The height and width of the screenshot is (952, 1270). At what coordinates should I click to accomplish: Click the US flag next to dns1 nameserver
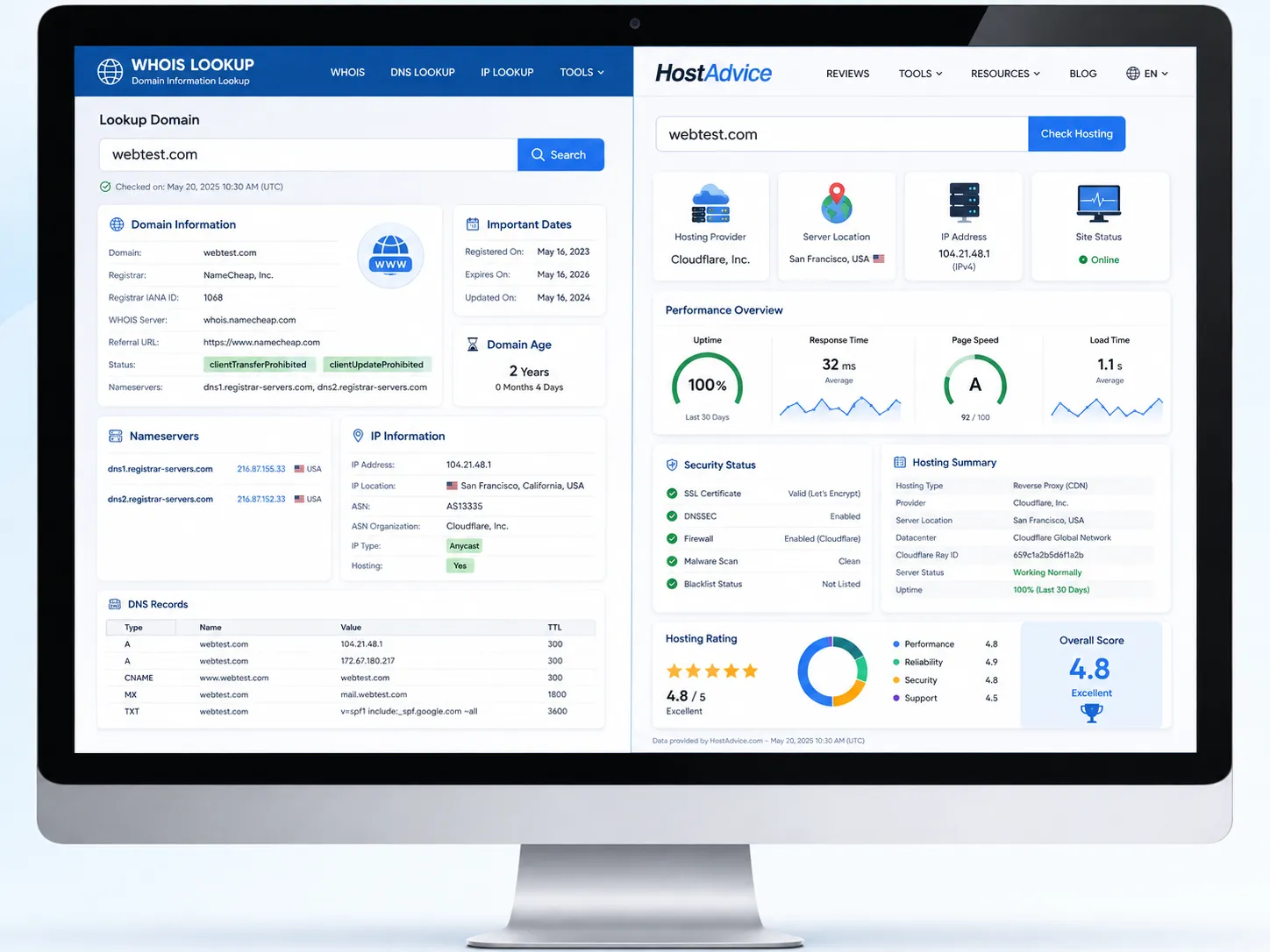[x=299, y=469]
